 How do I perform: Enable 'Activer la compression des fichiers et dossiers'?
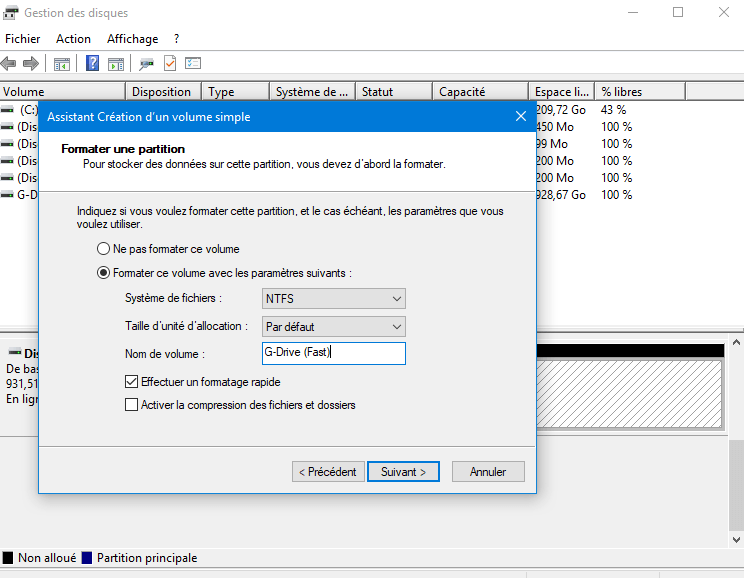(131, 405)
